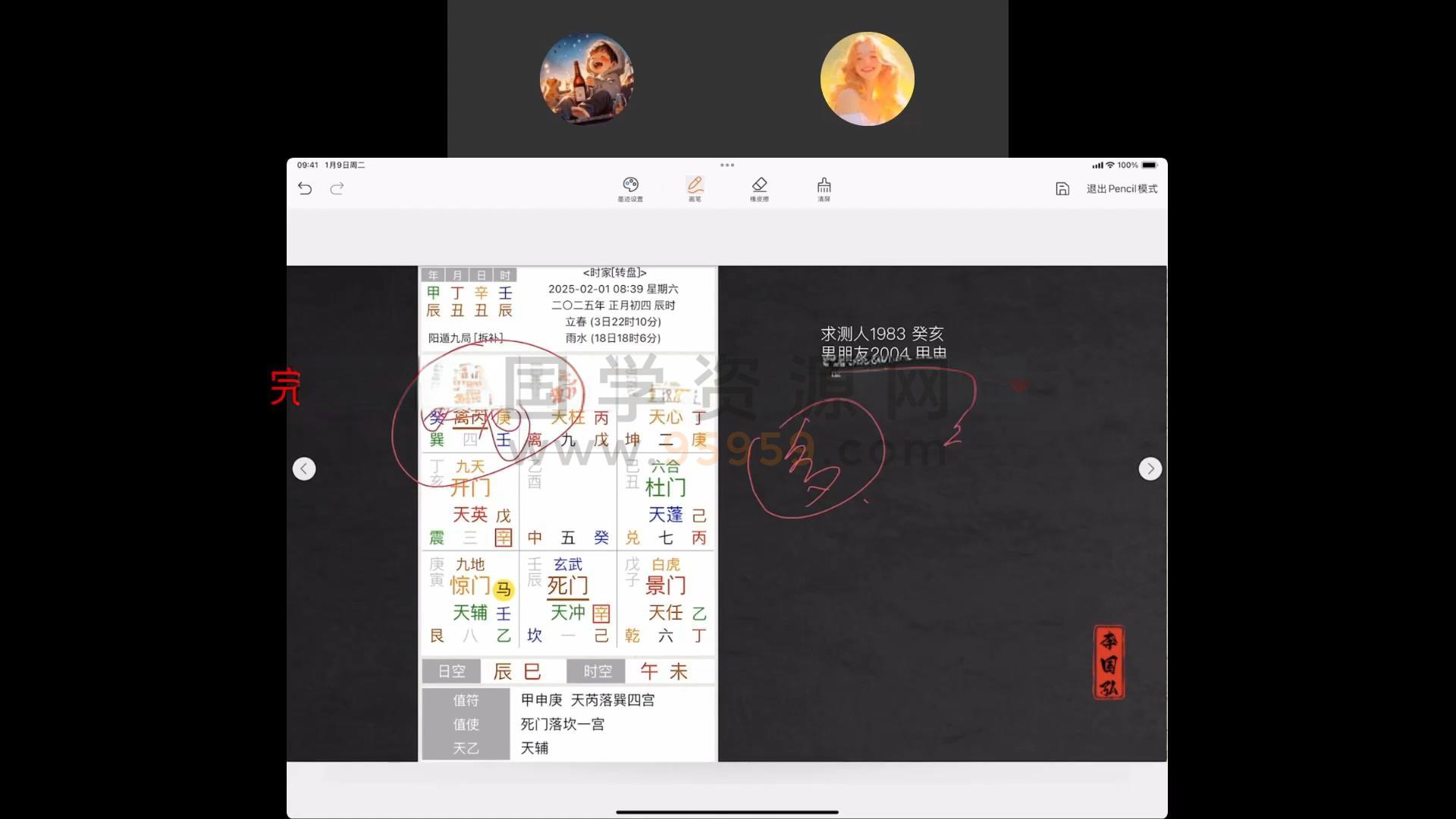Click the 天蓬 star label
Screen dimensions: 1456x819
click(666, 515)
